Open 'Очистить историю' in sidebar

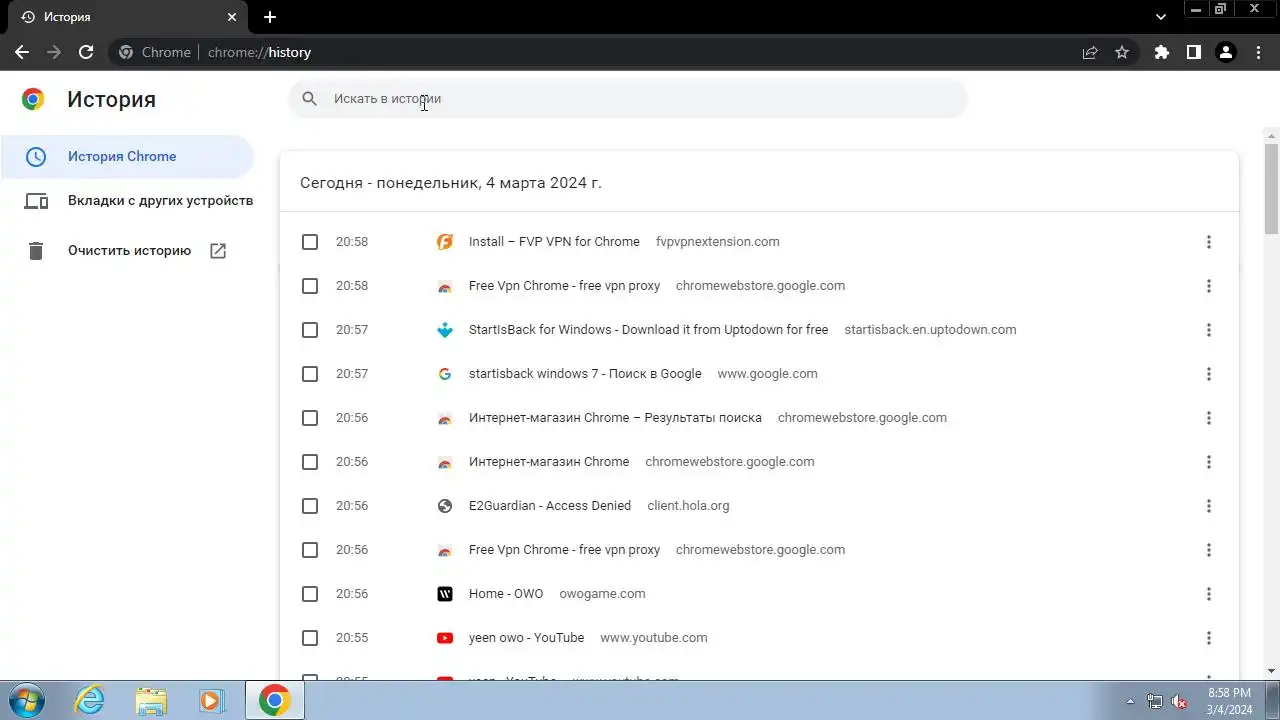click(127, 251)
